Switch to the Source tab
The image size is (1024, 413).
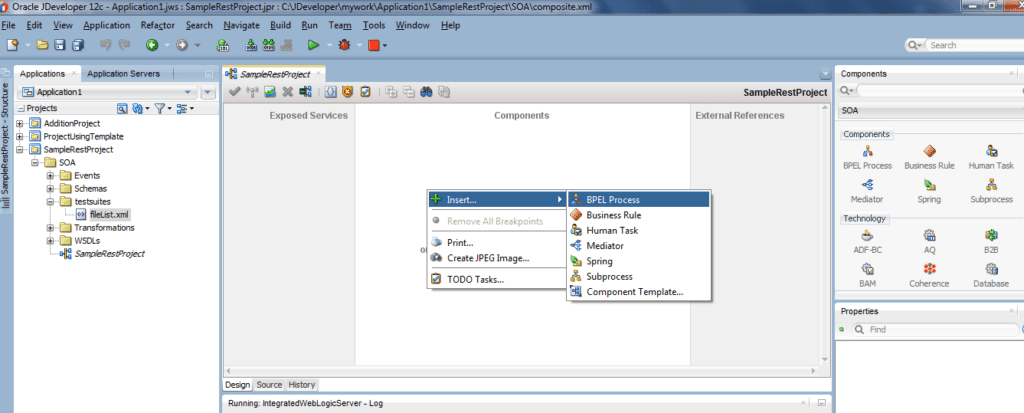[x=269, y=385]
